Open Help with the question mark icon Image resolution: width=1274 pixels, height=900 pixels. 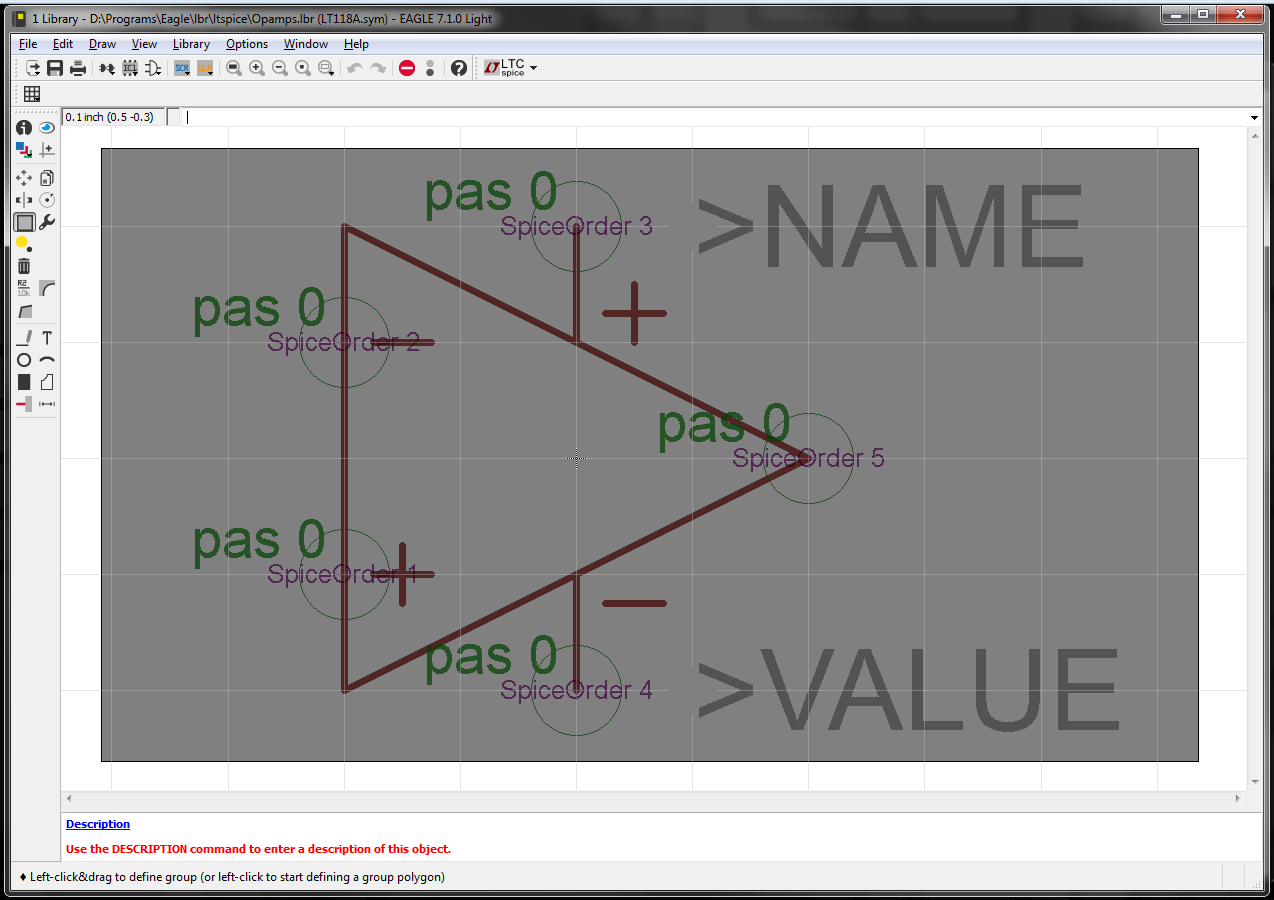click(x=459, y=68)
